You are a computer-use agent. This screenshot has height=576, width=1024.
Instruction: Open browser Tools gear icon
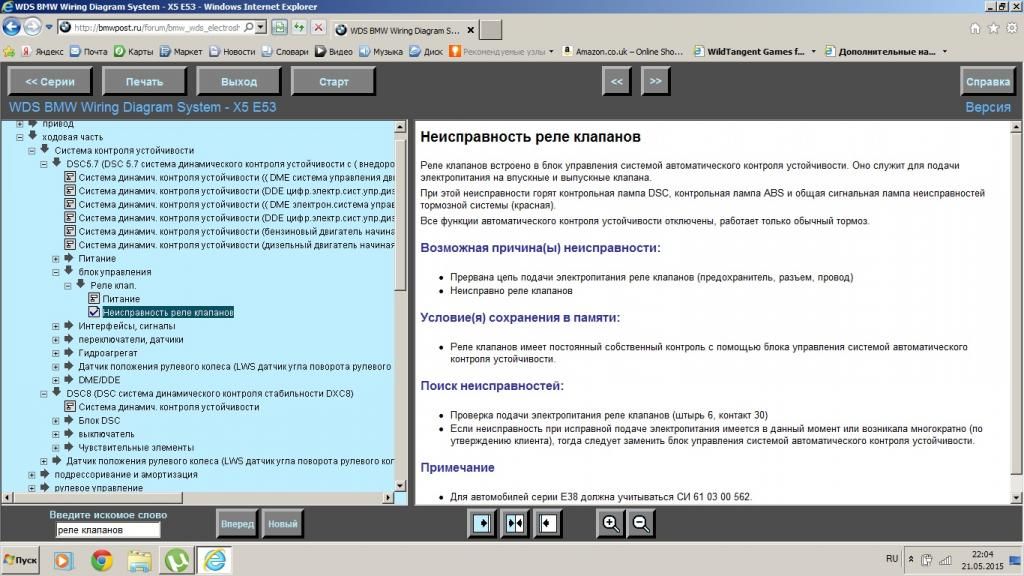[x=1012, y=28]
